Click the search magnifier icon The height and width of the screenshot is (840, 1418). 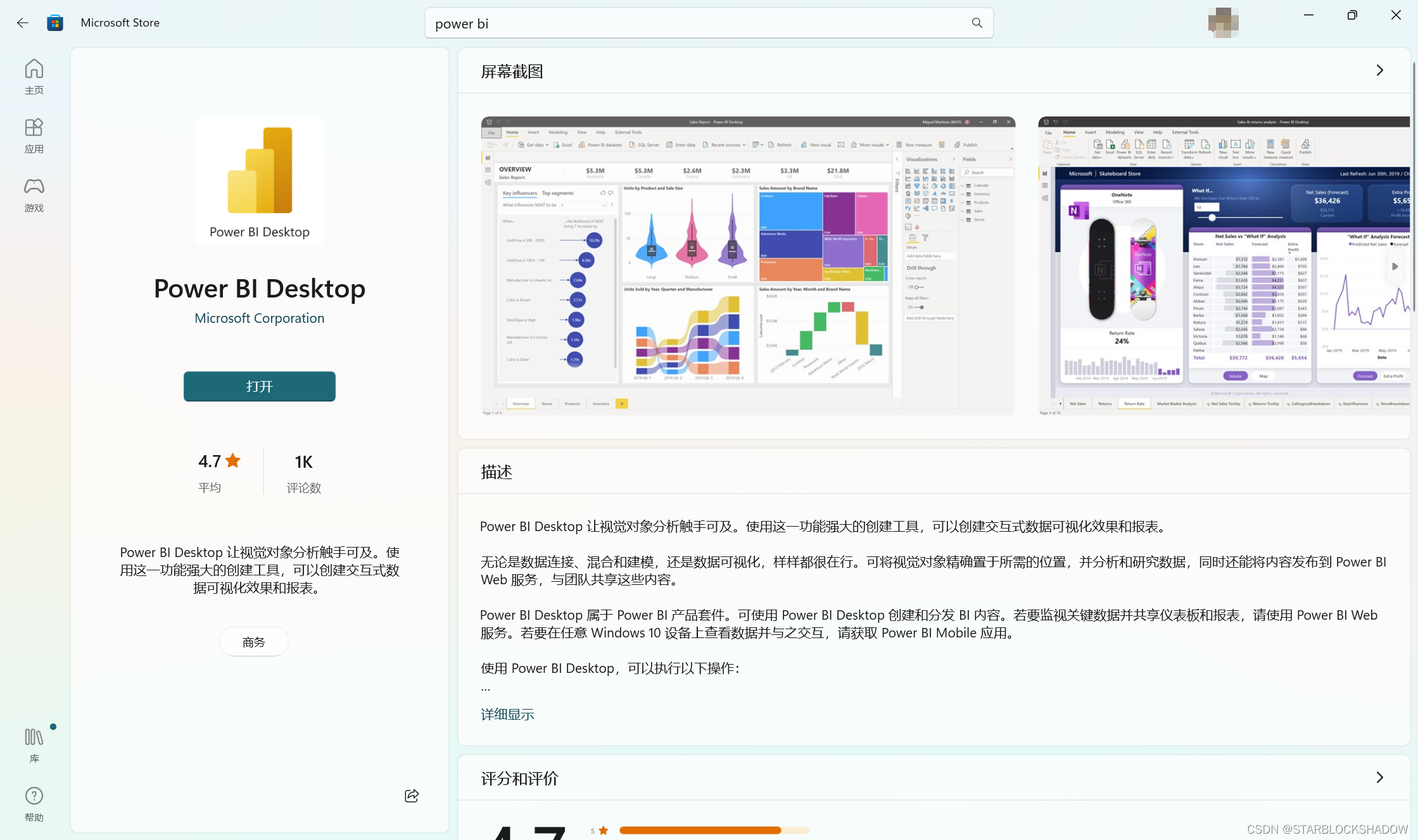(x=977, y=23)
